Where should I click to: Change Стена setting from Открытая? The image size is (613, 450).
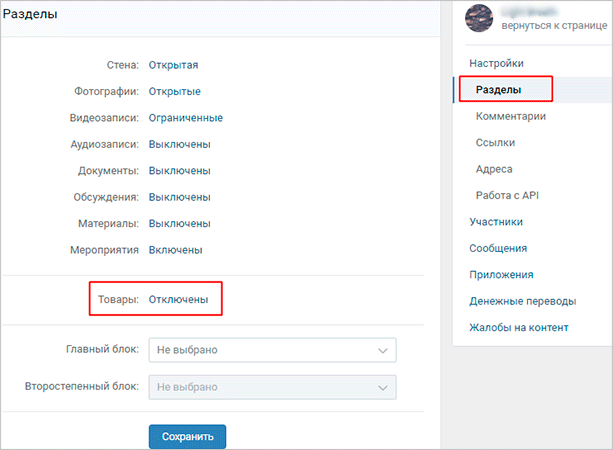point(173,65)
